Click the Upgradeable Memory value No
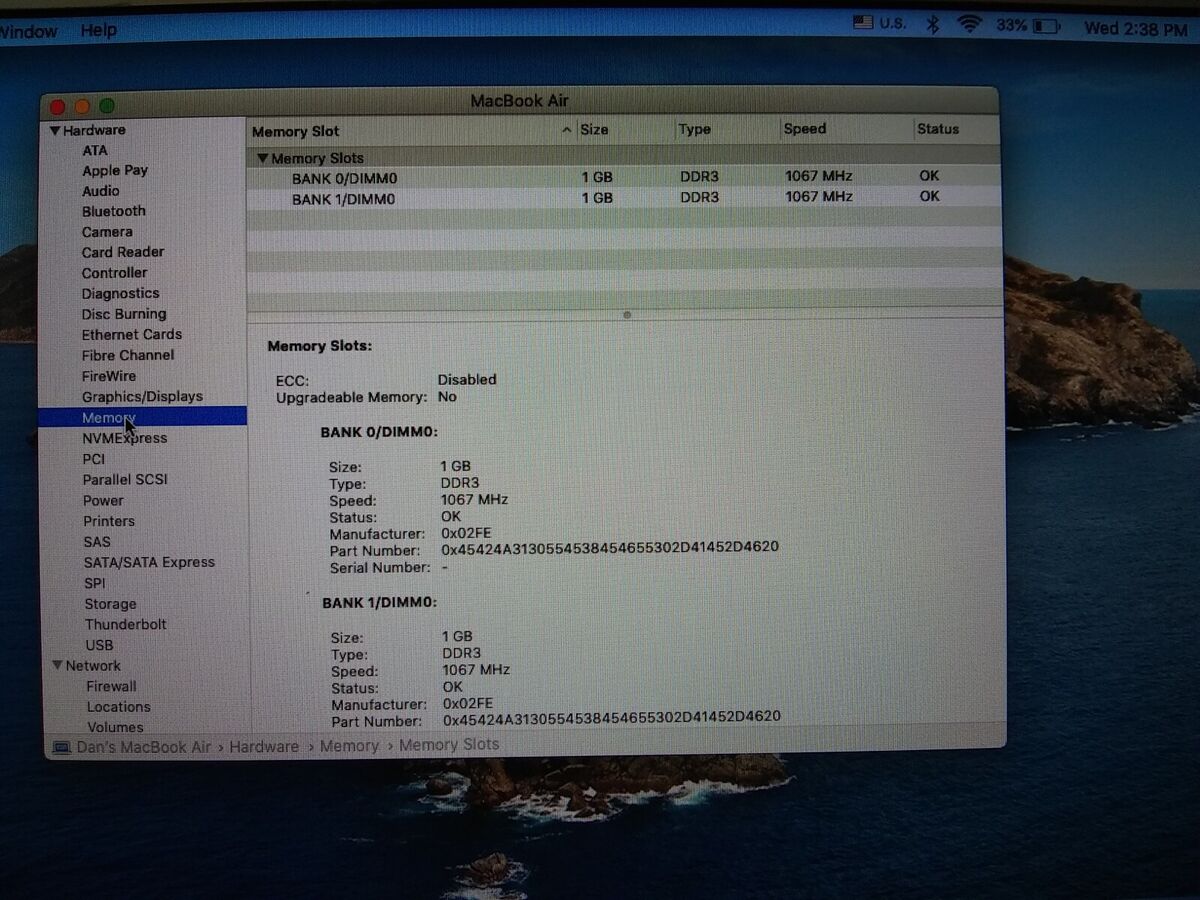 pyautogui.click(x=447, y=397)
